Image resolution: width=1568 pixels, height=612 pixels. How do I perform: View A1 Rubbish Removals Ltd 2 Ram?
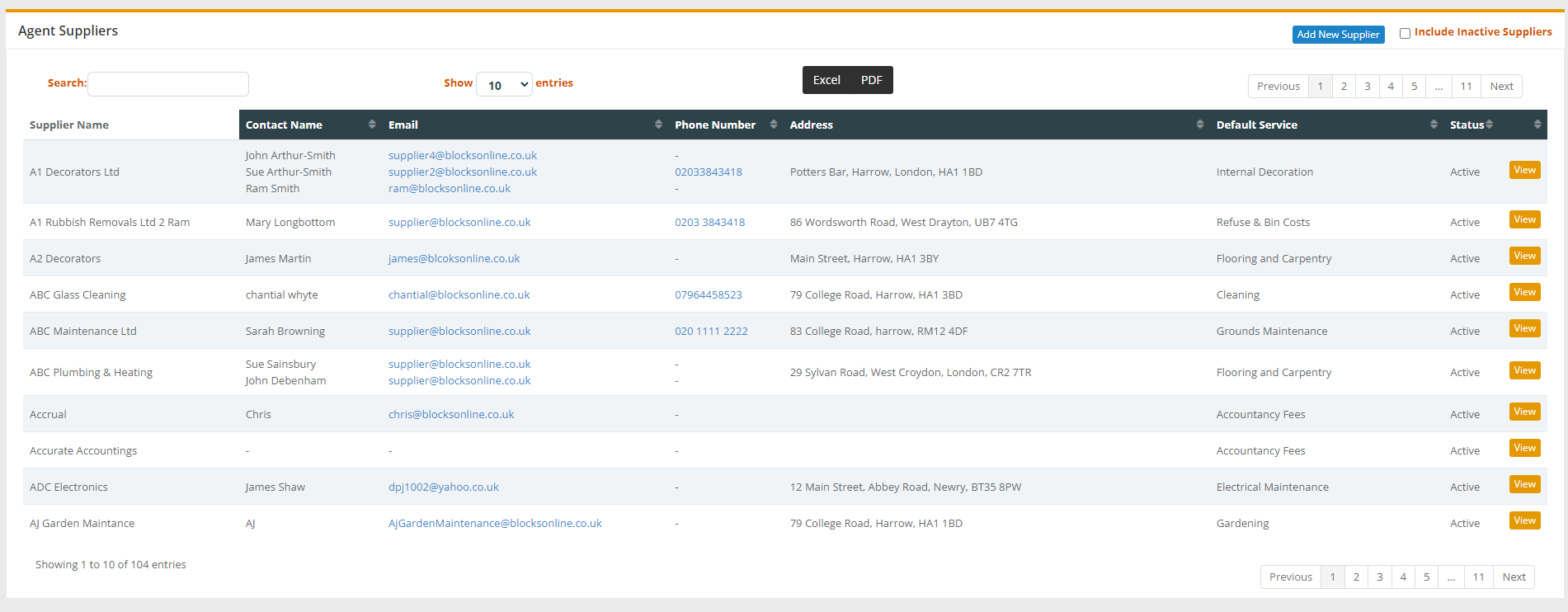click(1524, 219)
